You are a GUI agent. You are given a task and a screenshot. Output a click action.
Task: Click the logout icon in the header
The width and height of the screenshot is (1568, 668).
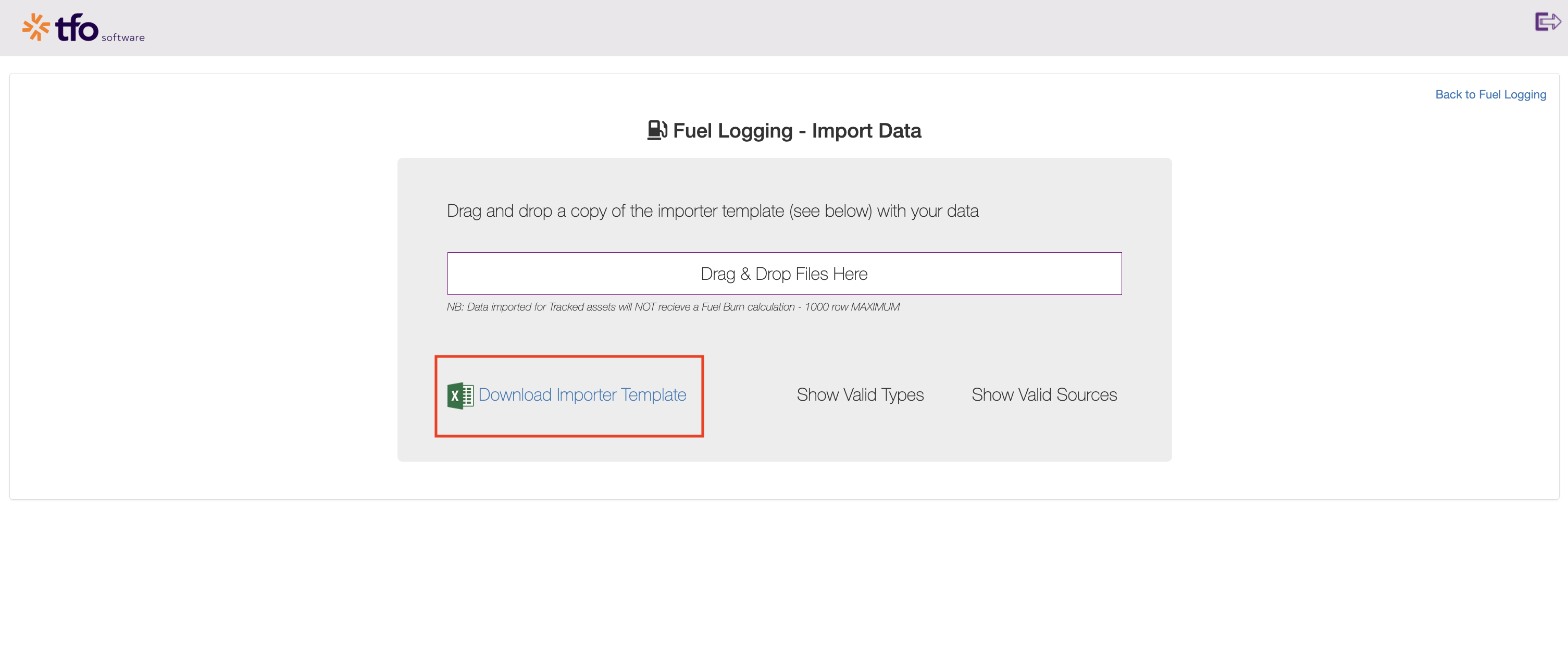coord(1547,22)
